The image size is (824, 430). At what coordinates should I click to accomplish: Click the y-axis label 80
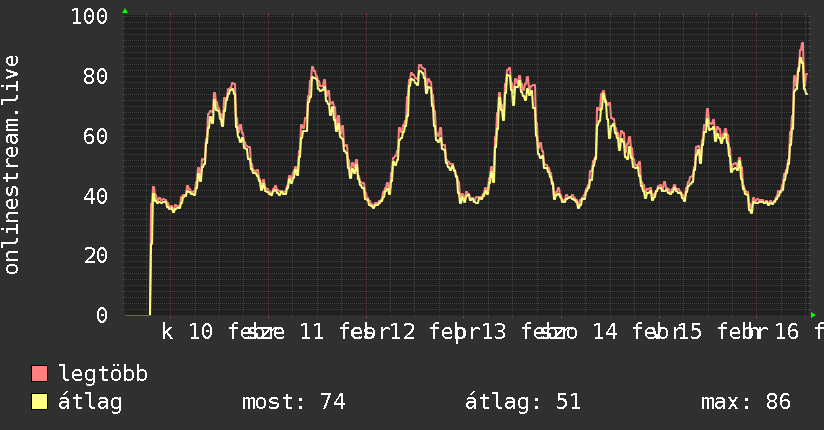[x=95, y=77]
